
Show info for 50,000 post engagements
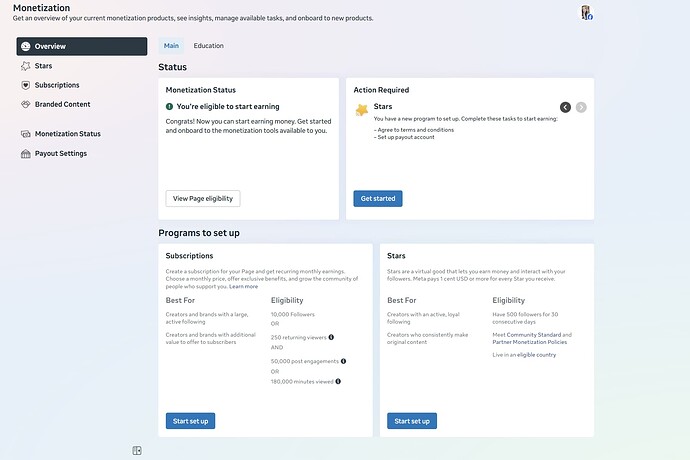[343, 361]
